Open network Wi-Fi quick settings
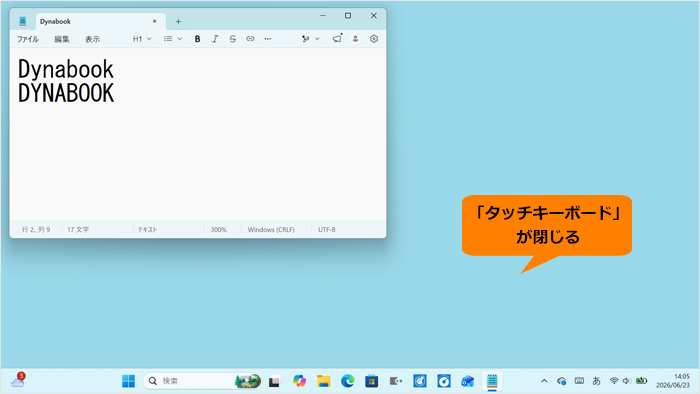700x394 pixels. [x=614, y=381]
